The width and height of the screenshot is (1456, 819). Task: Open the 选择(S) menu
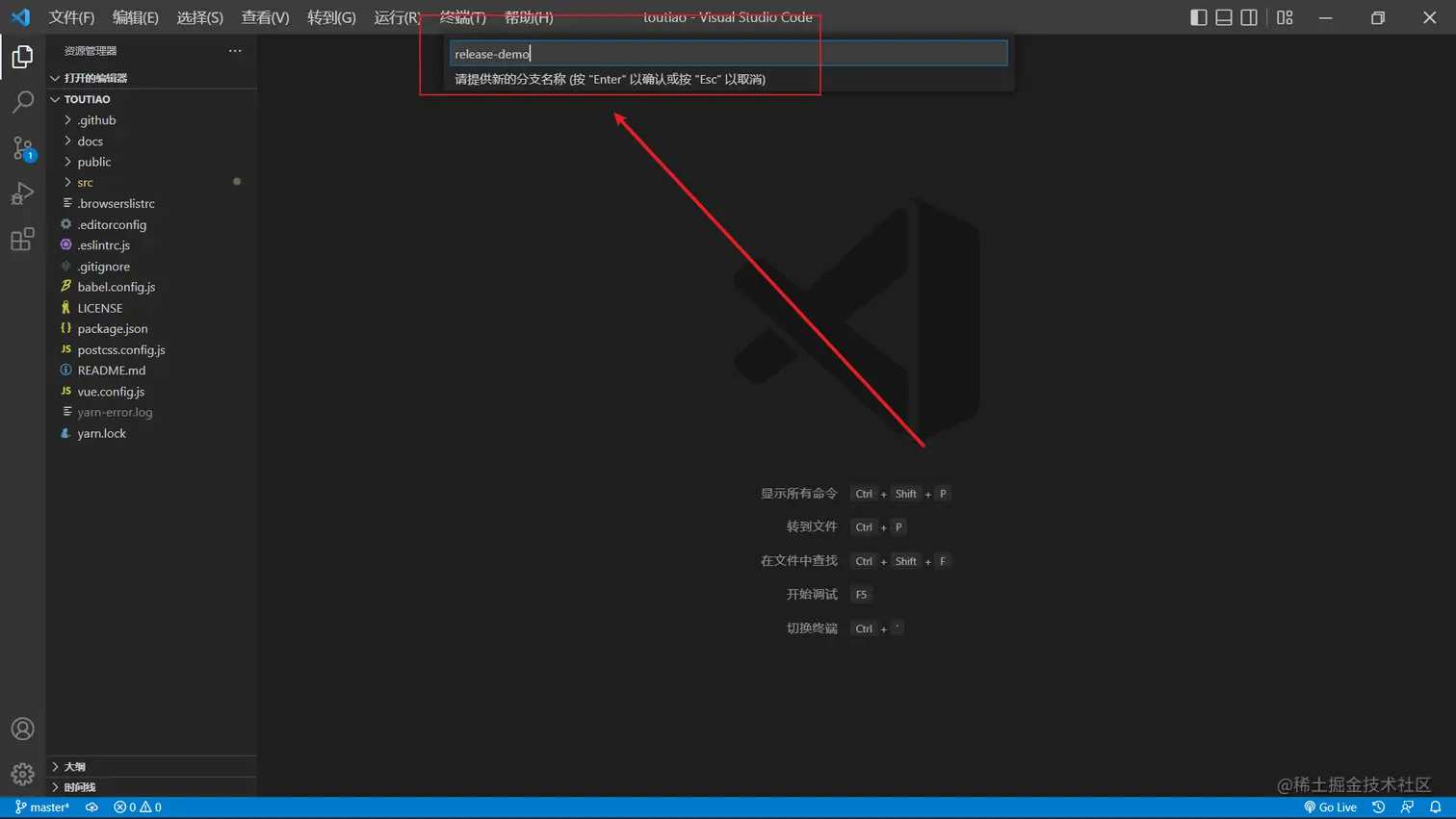click(x=199, y=17)
